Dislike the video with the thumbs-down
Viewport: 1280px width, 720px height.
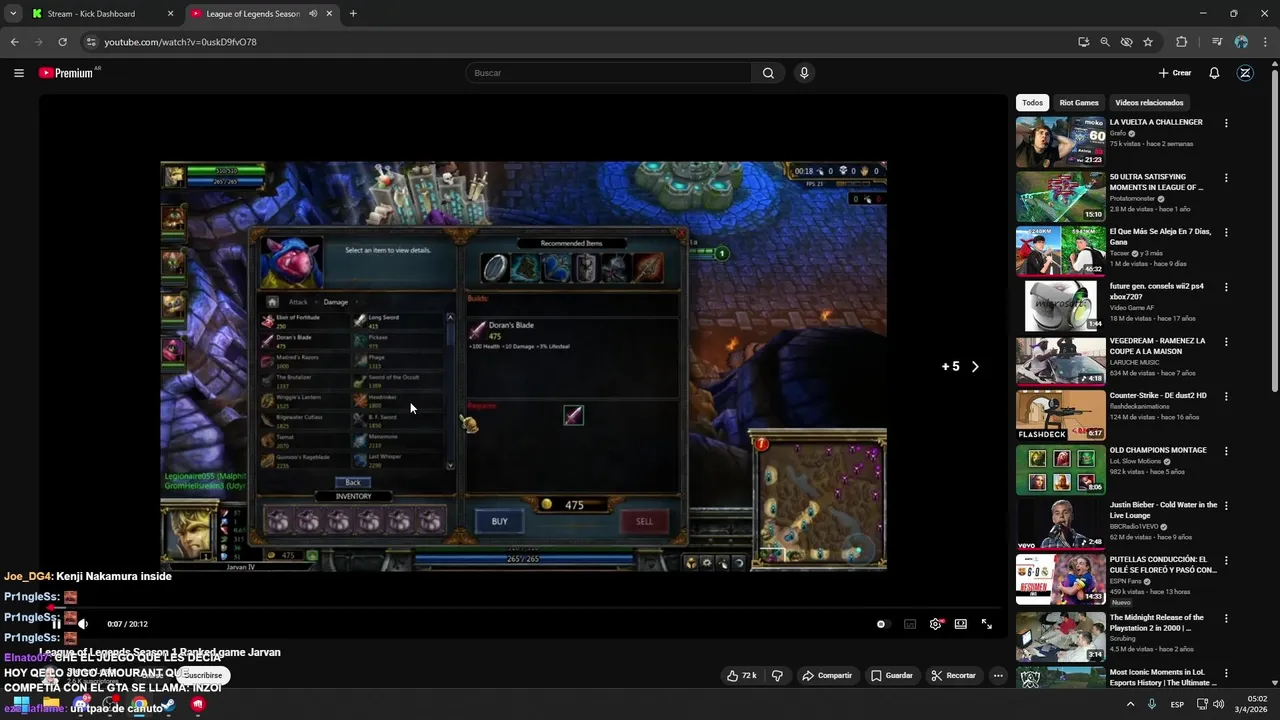tap(777, 676)
